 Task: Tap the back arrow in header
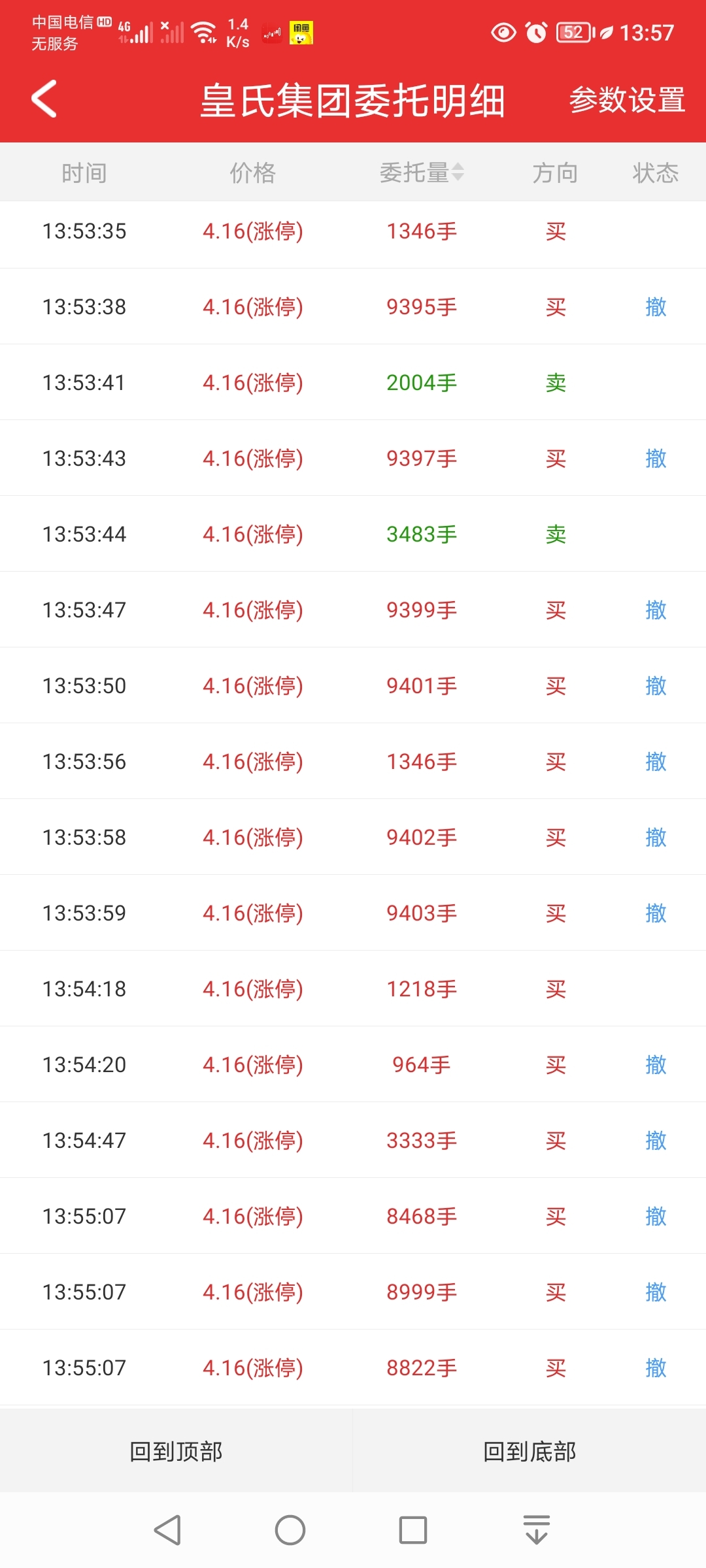coord(44,99)
